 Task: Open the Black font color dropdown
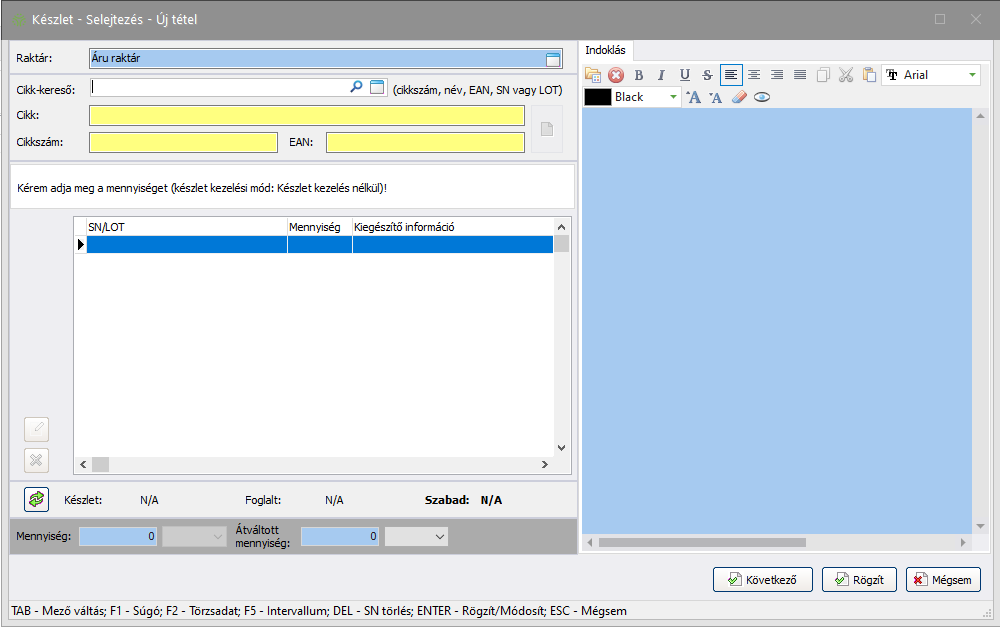(673, 97)
